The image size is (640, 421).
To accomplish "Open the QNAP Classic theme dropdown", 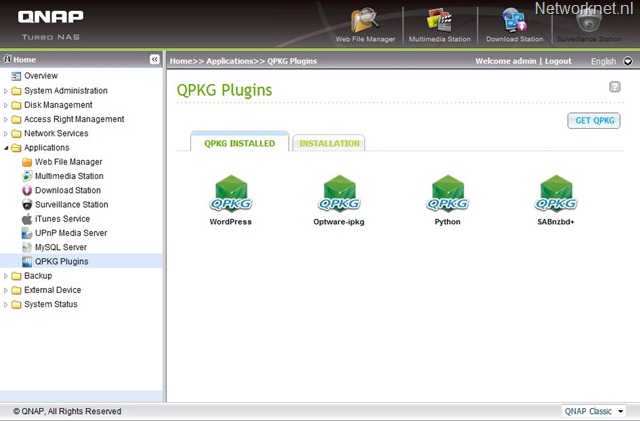I will [593, 411].
